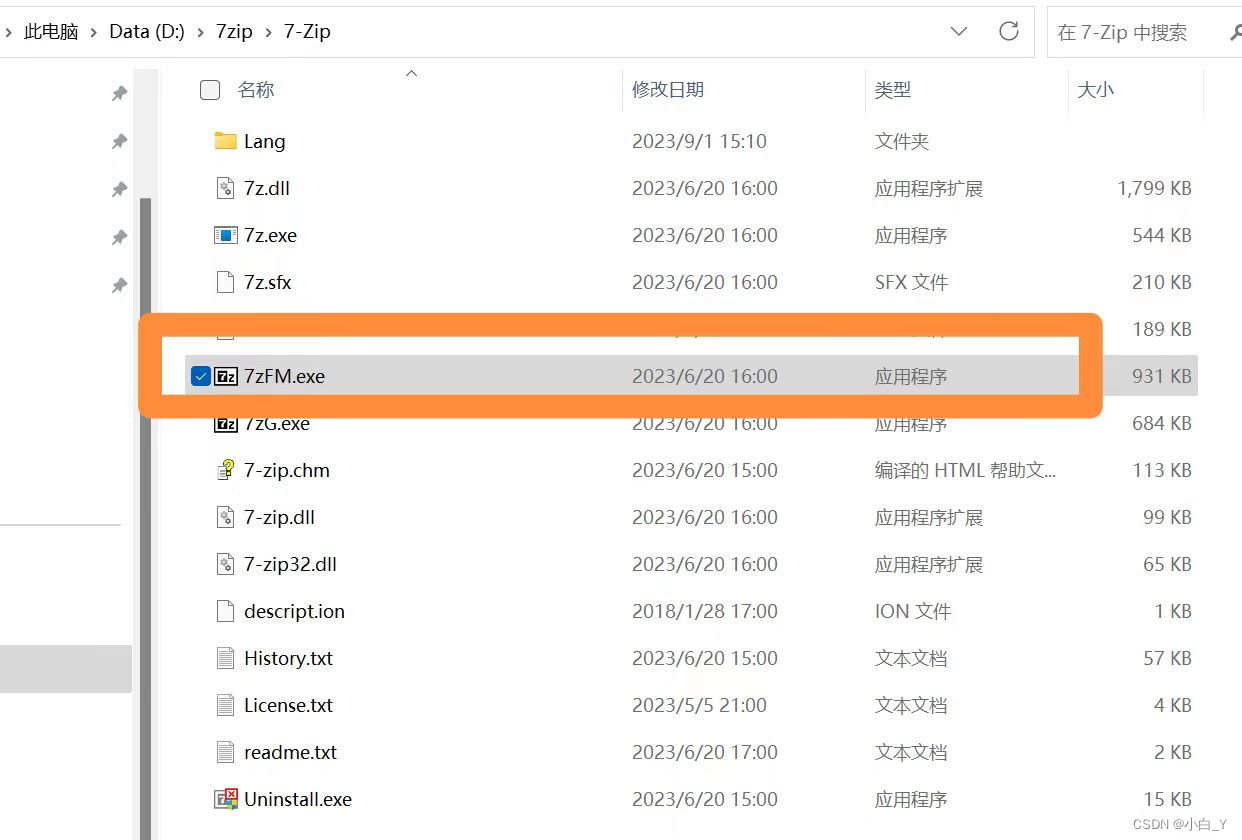
Task: Click the Uninstall.exe icon
Action: (226, 799)
